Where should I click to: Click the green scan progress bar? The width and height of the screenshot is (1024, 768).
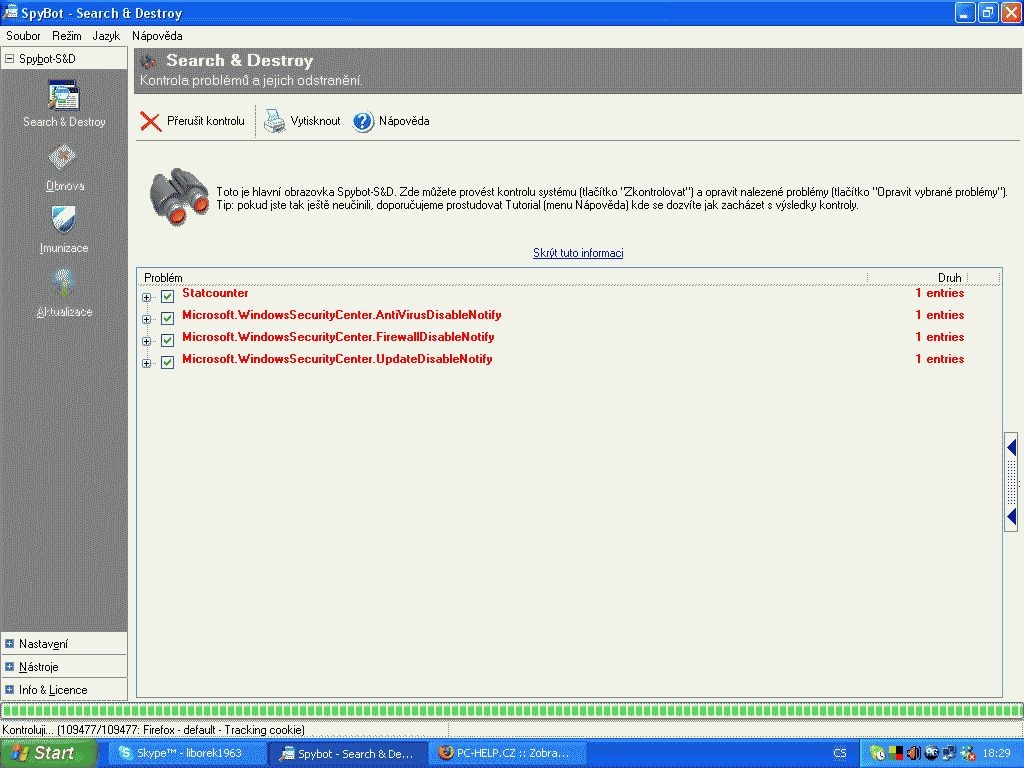click(512, 711)
